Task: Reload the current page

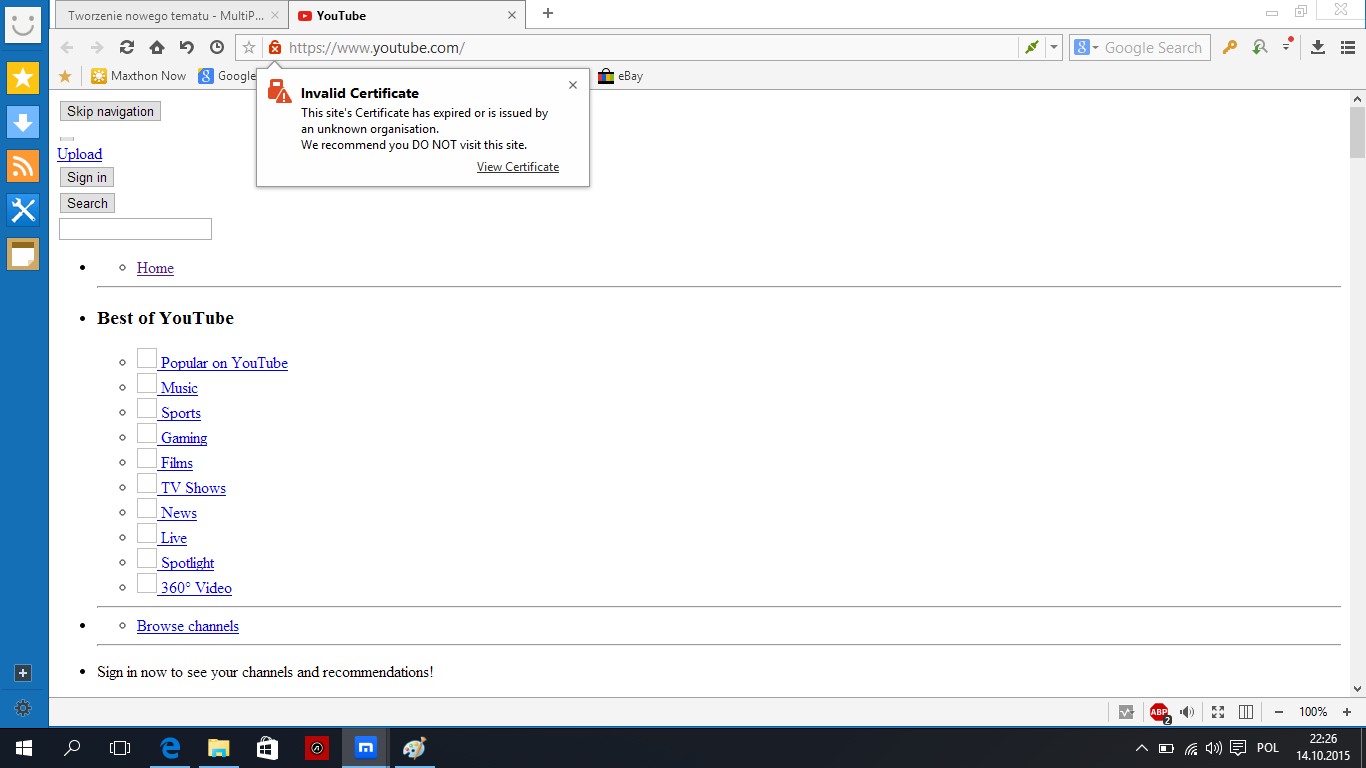Action: coord(127,47)
